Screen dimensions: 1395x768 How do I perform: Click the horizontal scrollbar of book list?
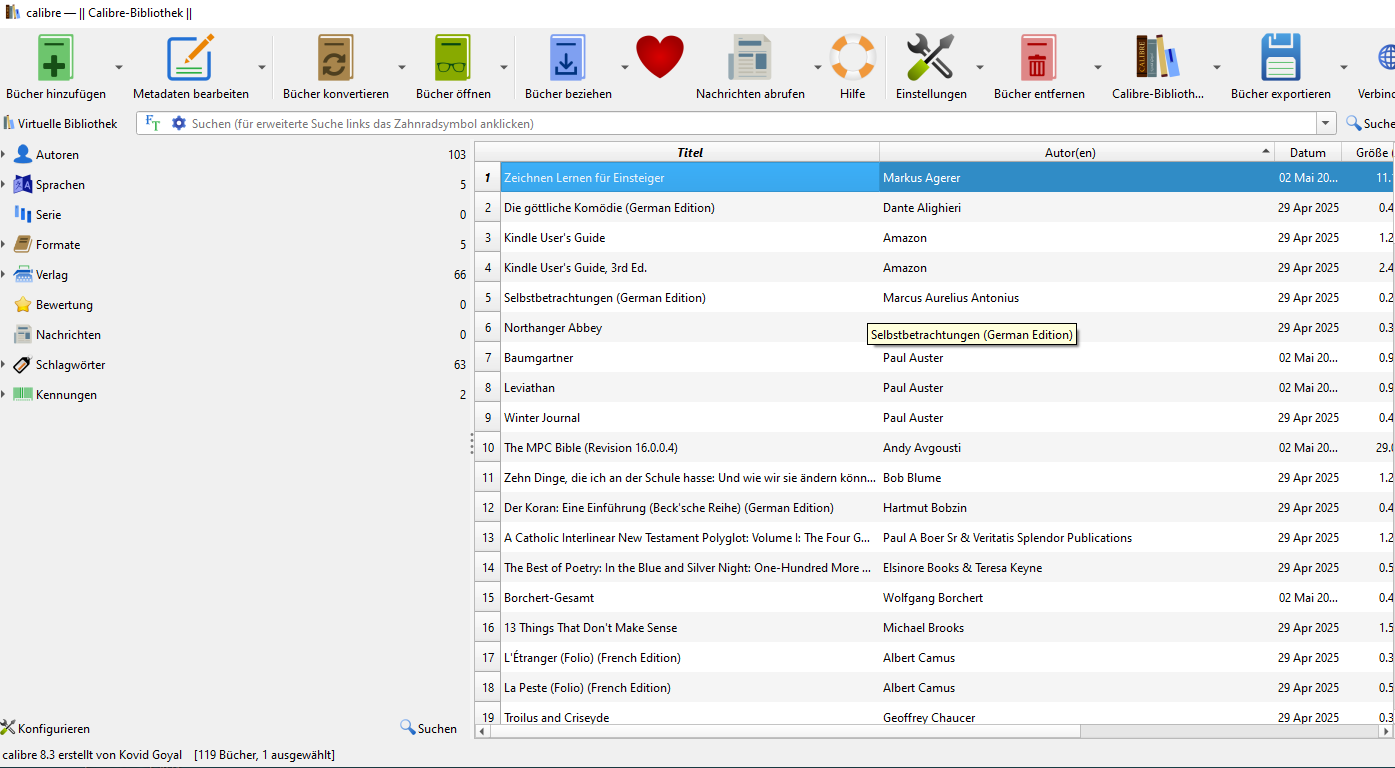tap(786, 731)
